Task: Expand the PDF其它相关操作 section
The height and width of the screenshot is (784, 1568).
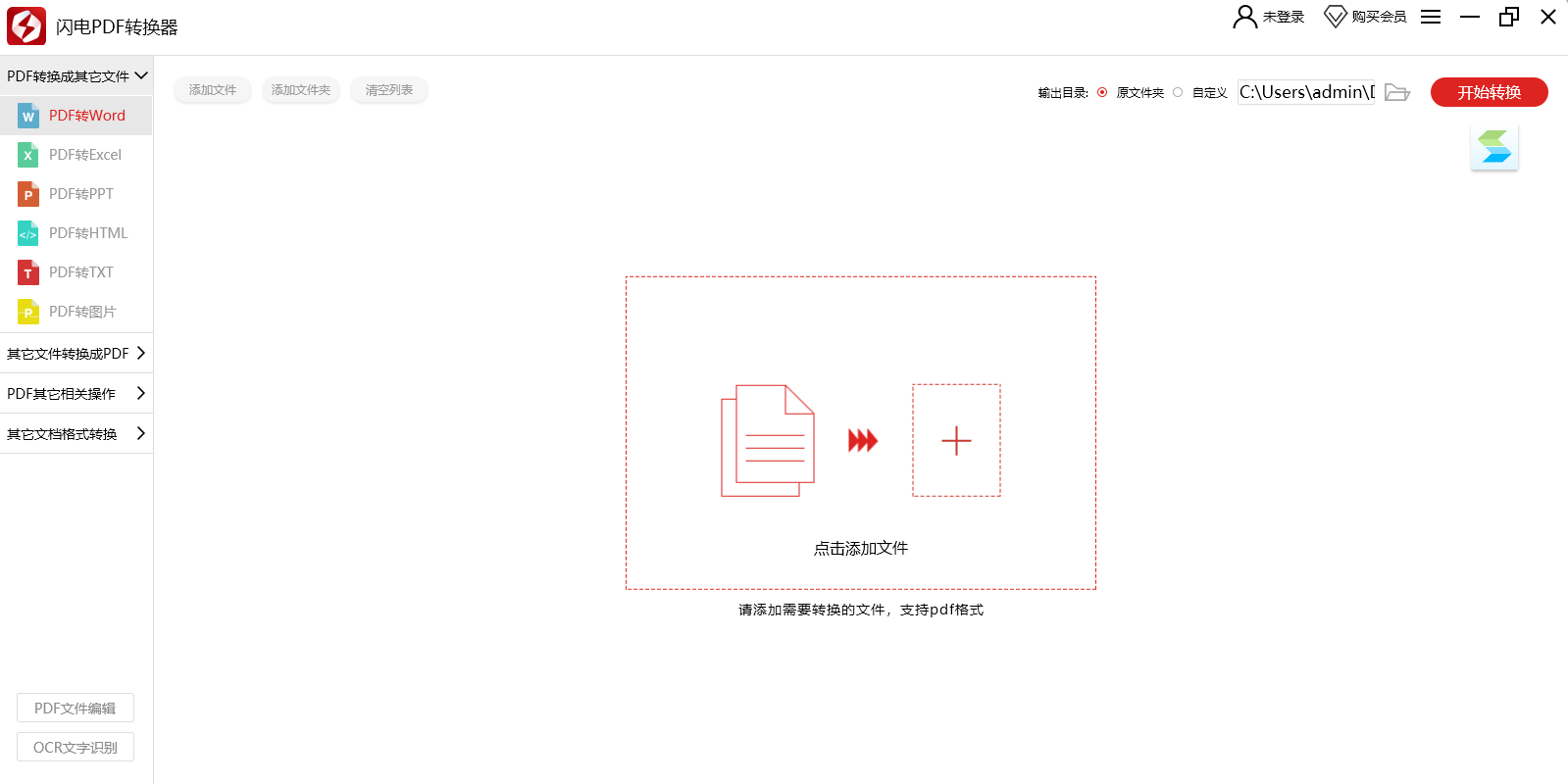Action: (76, 393)
